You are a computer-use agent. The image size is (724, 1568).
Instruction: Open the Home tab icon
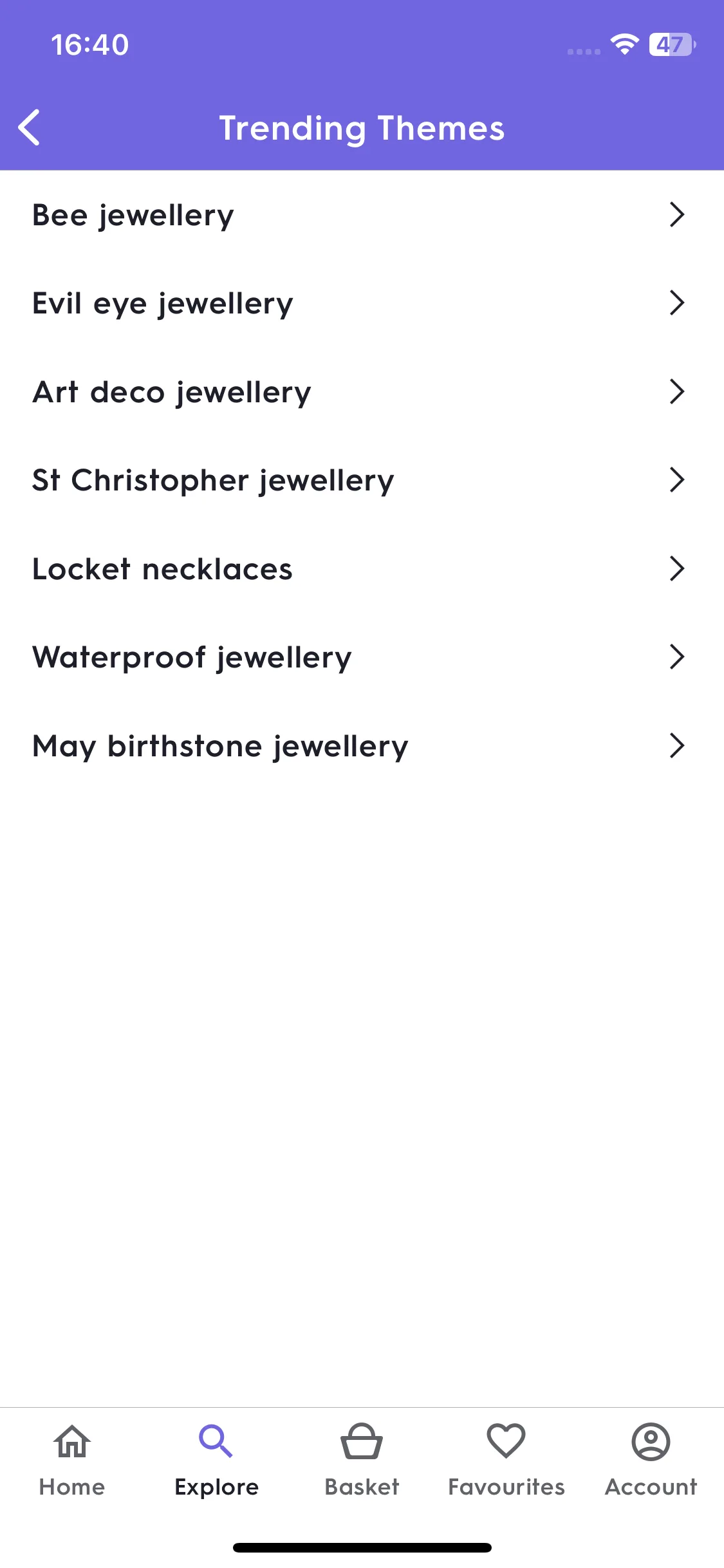[x=72, y=1441]
